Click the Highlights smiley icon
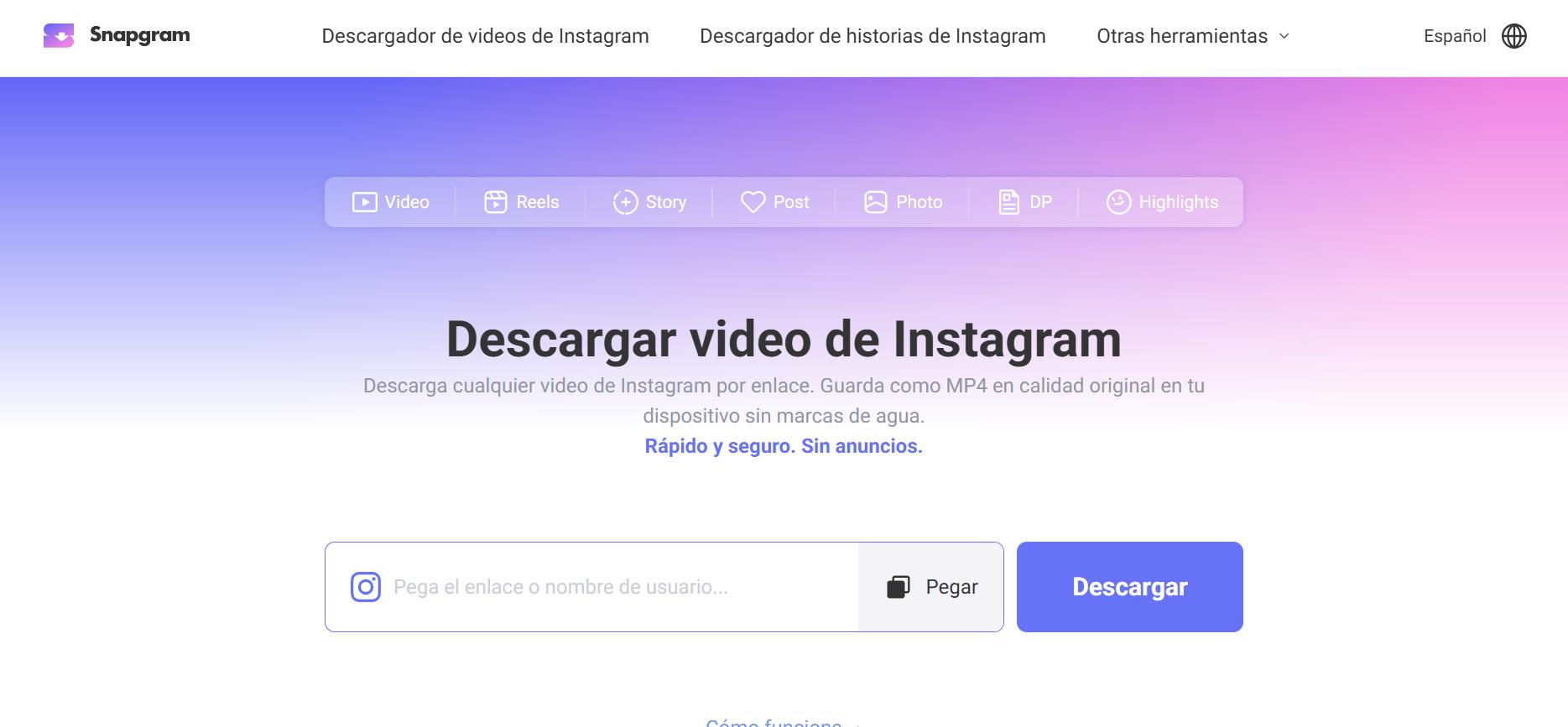This screenshot has height=727, width=1568. [1118, 202]
